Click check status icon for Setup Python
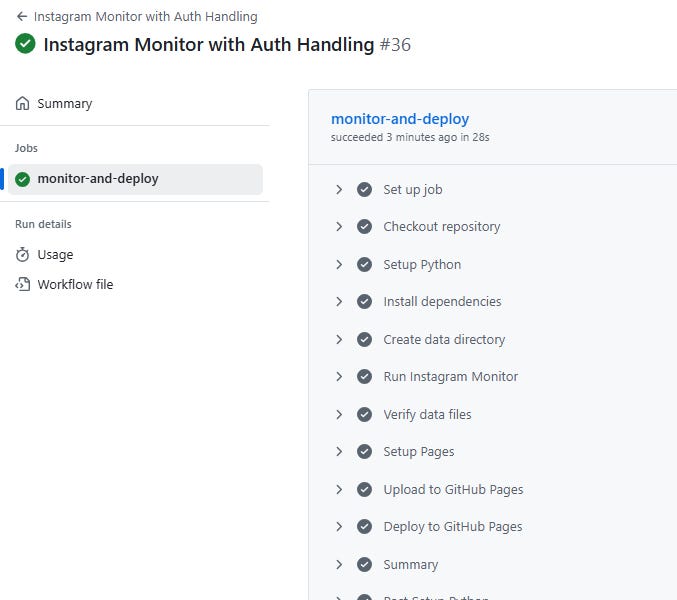Screen dimensions: 677x600 (x=364, y=265)
